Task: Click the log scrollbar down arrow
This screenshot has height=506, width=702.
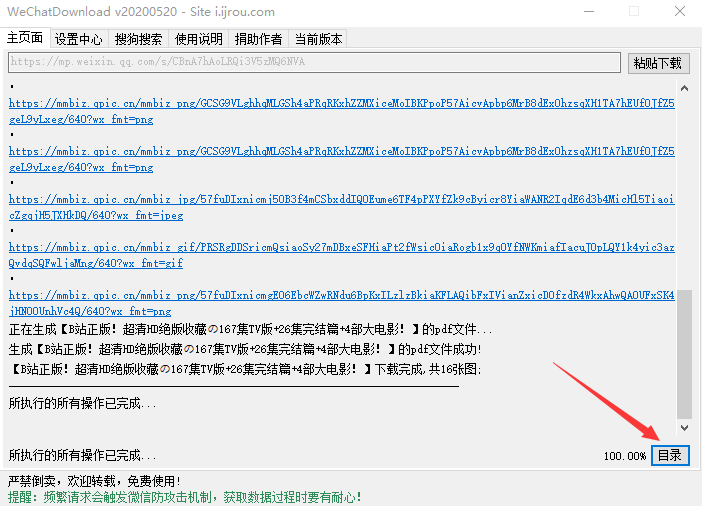Action: coord(684,428)
